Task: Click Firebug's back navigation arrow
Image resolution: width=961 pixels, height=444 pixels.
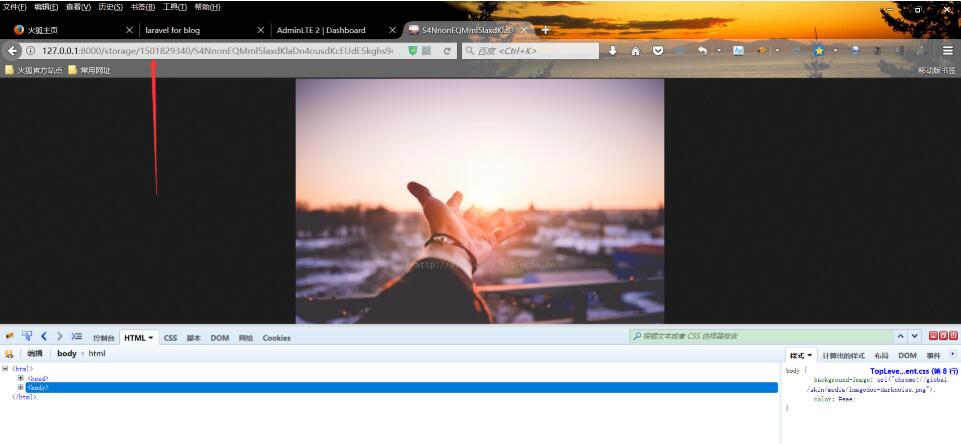Action: [44, 337]
